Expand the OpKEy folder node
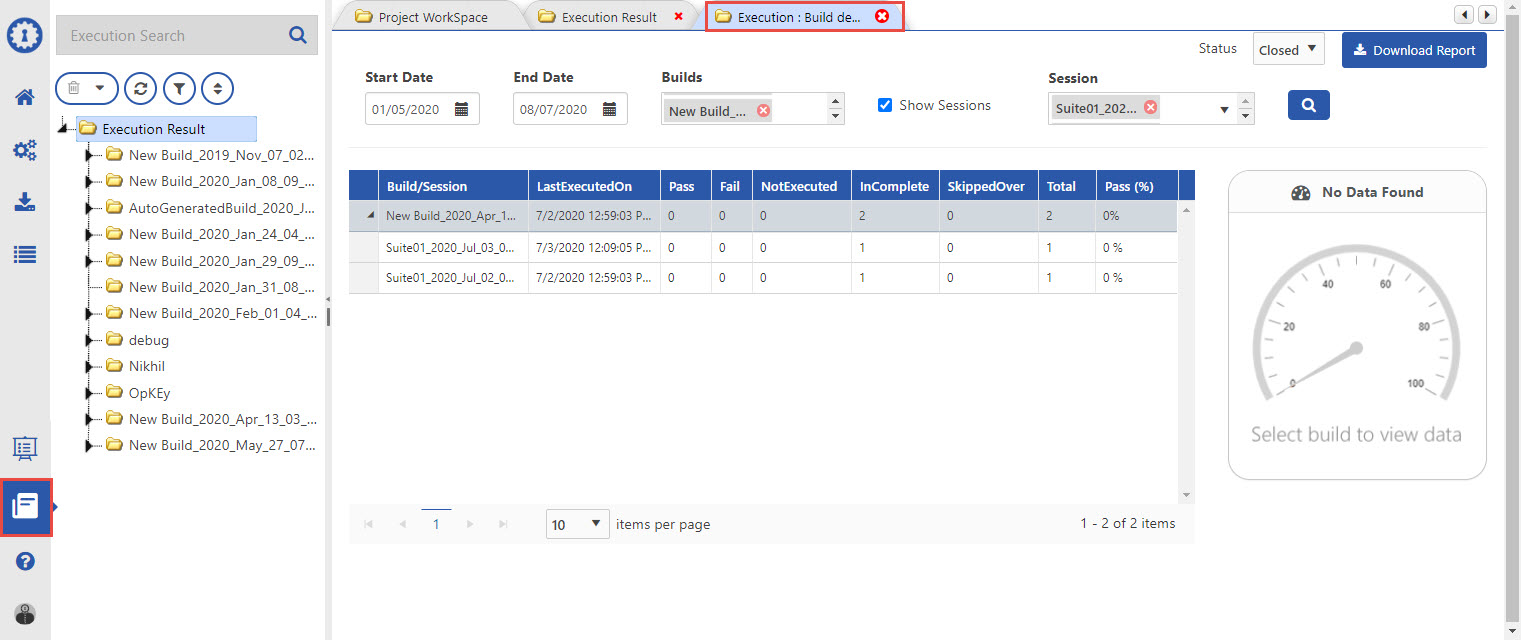 tap(89, 393)
